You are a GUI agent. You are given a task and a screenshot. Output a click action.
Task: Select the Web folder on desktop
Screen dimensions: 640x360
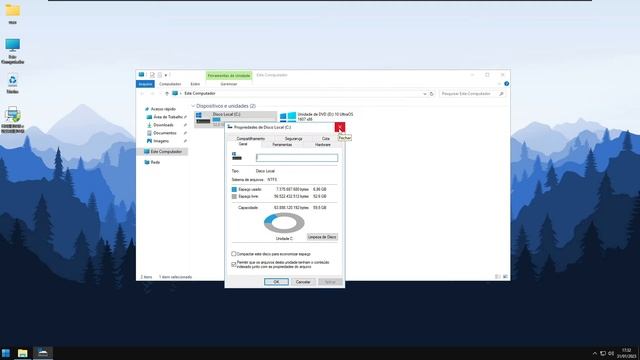pyautogui.click(x=13, y=13)
